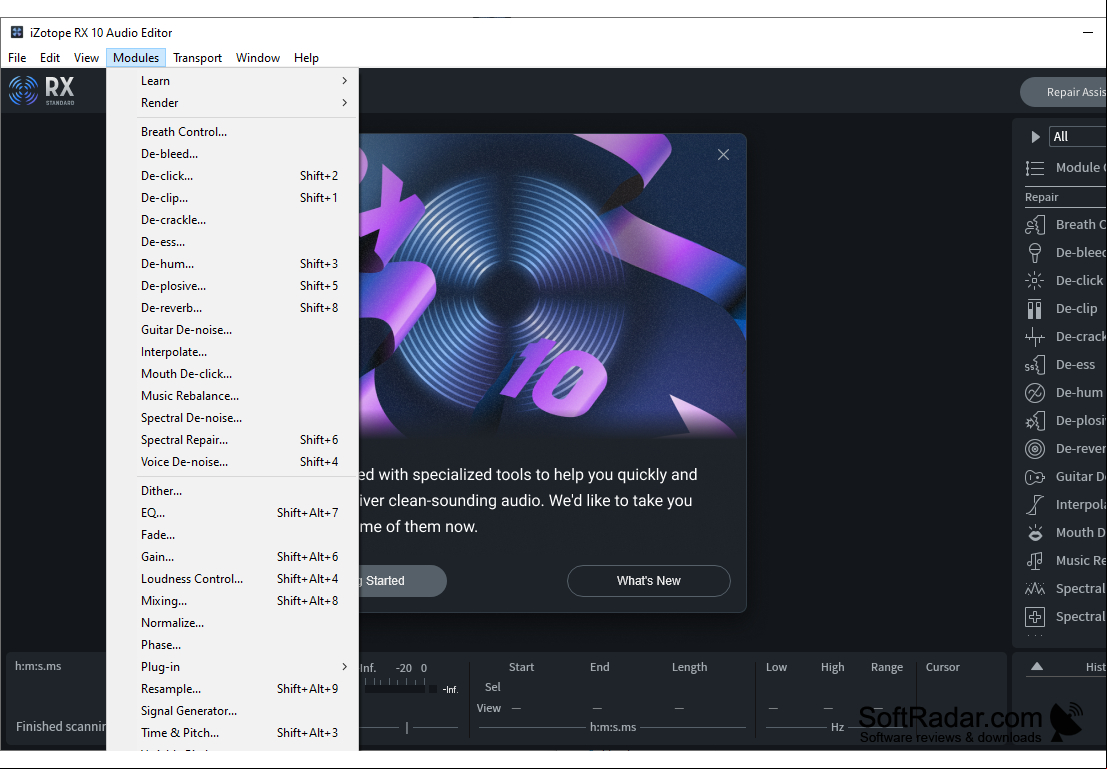Open the Edit menu
The width and height of the screenshot is (1107, 769).
[x=49, y=58]
